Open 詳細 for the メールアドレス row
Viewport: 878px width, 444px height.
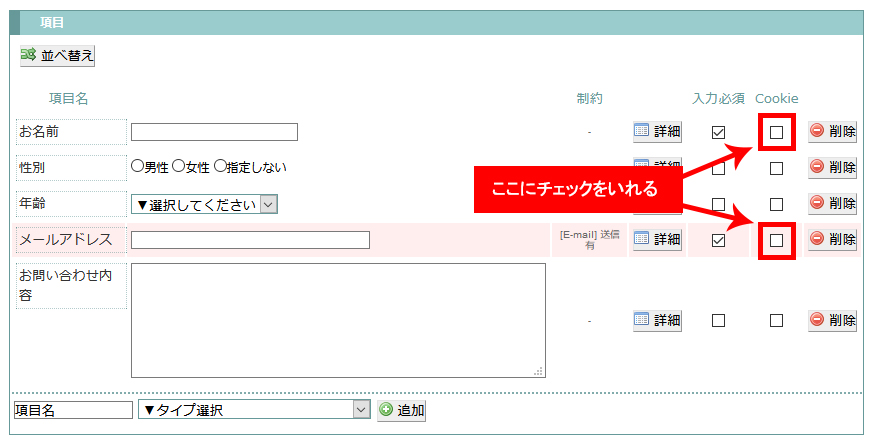[x=657, y=240]
